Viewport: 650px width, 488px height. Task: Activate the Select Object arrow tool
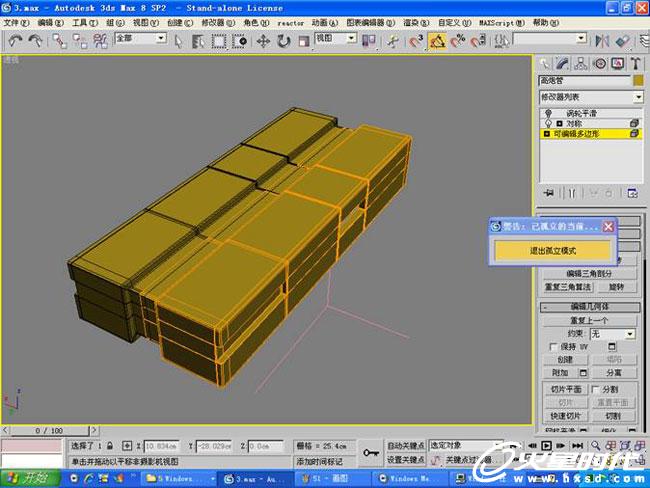click(x=178, y=41)
